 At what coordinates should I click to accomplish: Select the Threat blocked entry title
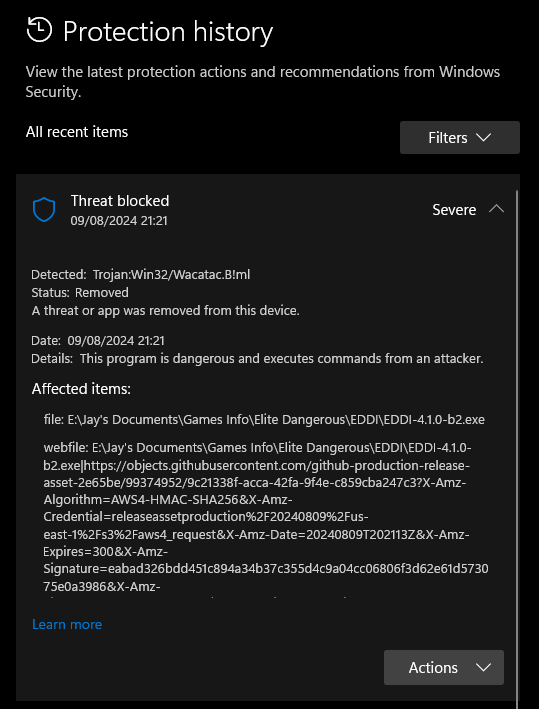point(120,201)
